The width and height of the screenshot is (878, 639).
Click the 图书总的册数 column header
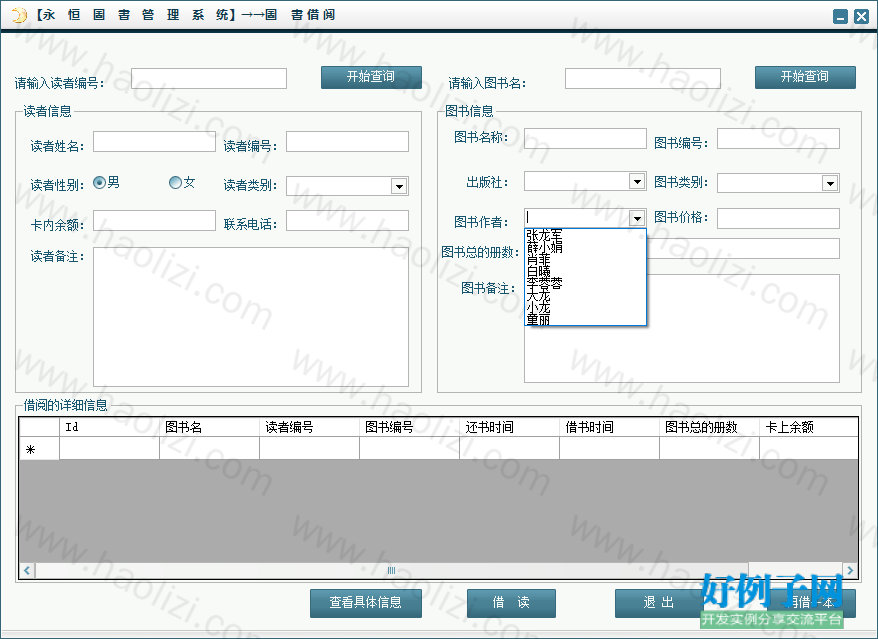(709, 427)
